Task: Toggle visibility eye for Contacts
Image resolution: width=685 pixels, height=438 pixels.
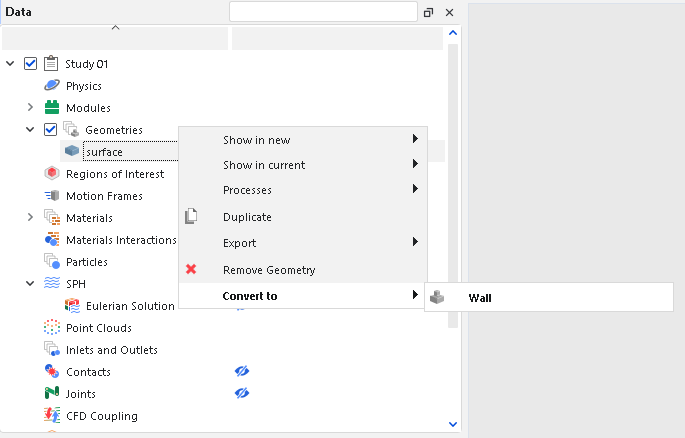Action: tap(241, 372)
